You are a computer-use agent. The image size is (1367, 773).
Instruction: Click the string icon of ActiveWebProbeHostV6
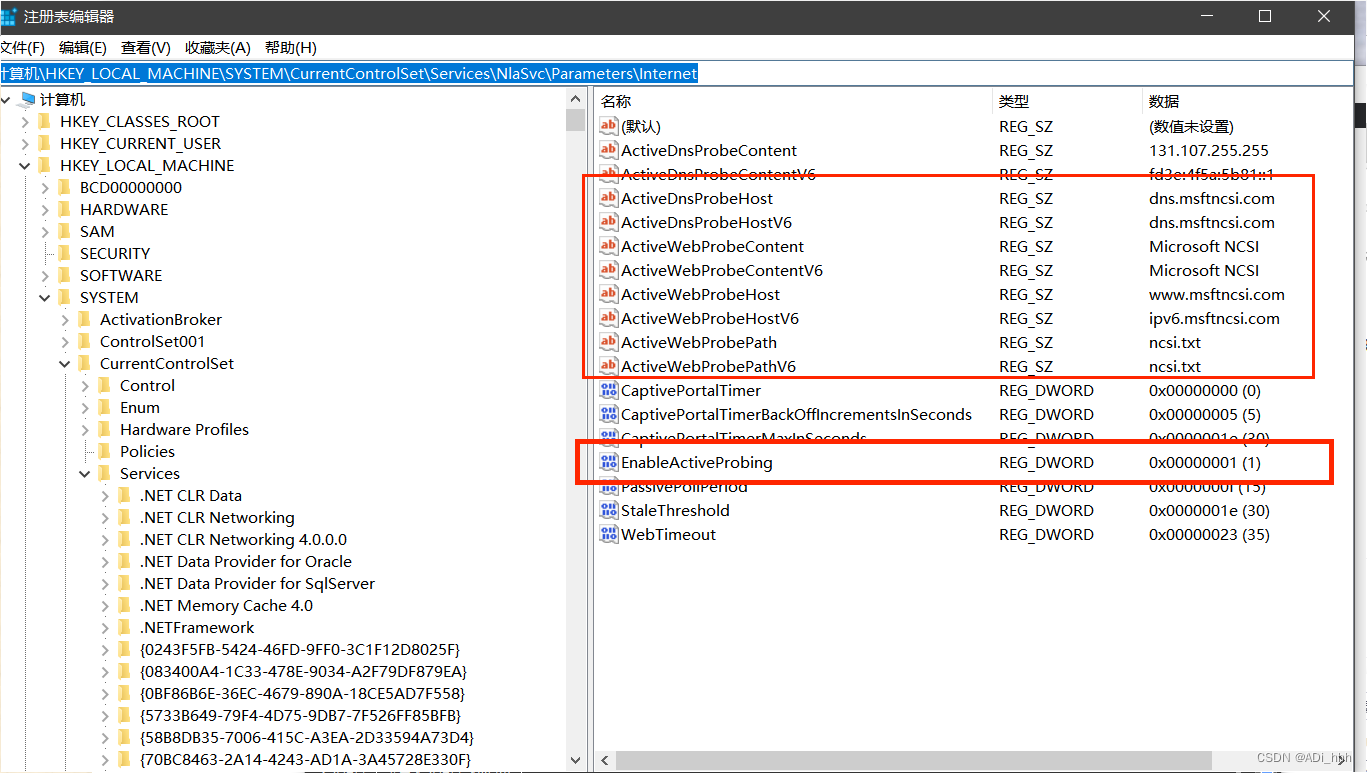click(609, 318)
